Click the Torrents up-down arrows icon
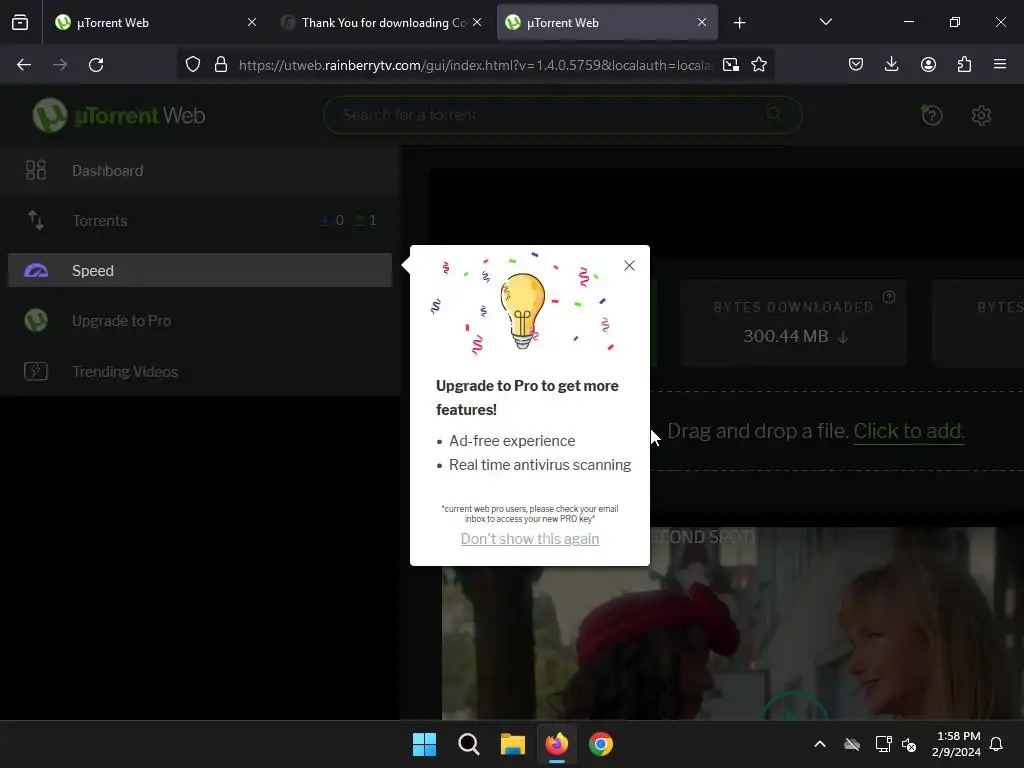This screenshot has height=768, width=1024. (x=36, y=220)
